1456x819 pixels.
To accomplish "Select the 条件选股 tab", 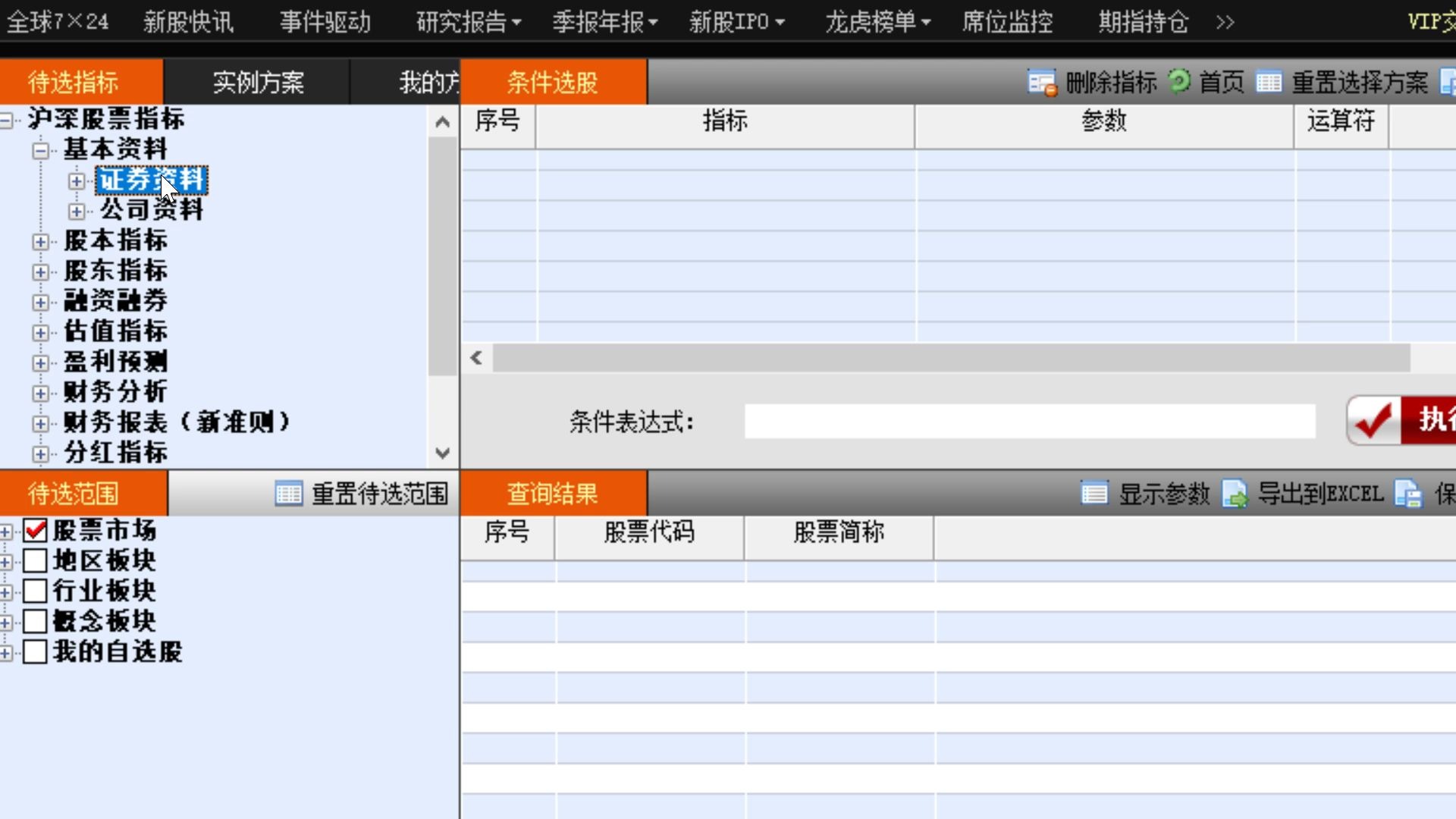I will 553,81.
